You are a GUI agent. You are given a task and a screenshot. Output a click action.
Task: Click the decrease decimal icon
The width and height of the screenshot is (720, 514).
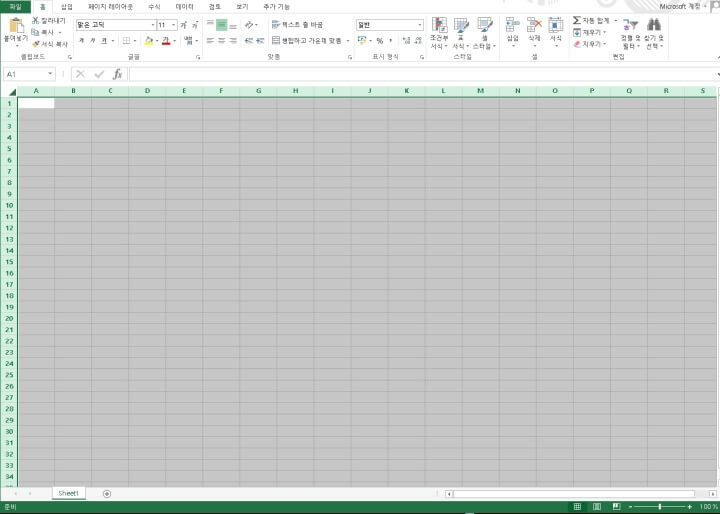point(418,41)
